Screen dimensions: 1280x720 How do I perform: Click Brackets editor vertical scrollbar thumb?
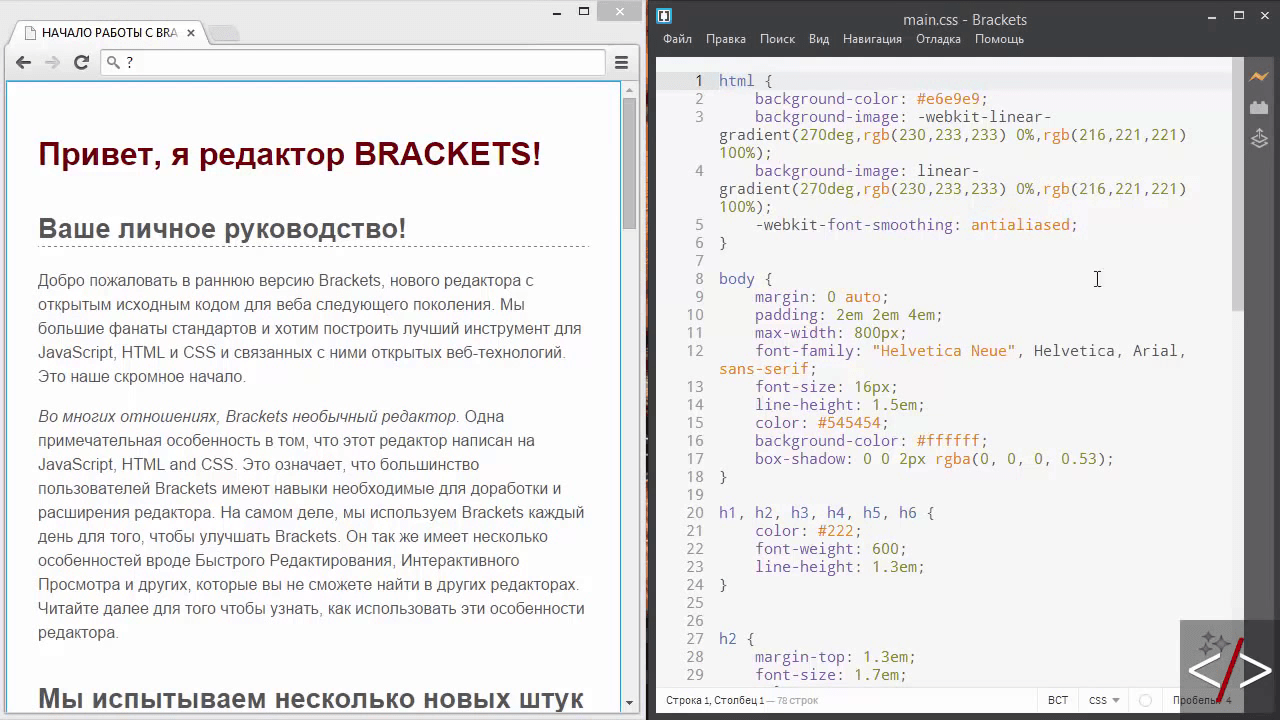[x=1238, y=185]
